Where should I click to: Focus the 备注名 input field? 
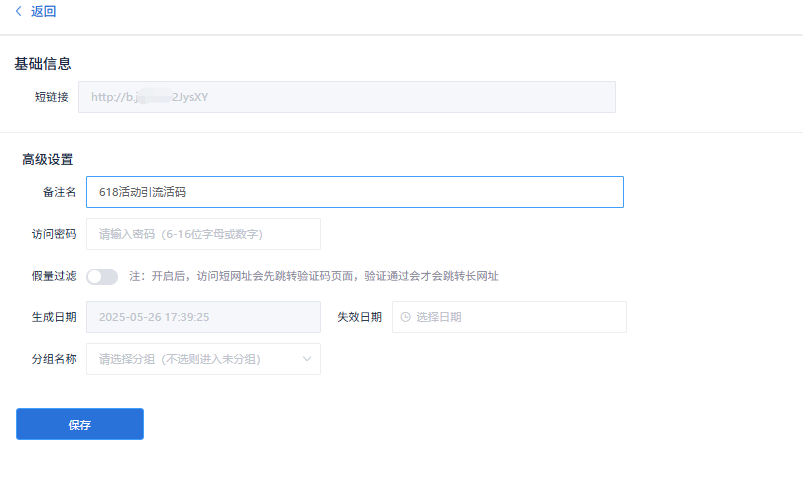click(355, 192)
